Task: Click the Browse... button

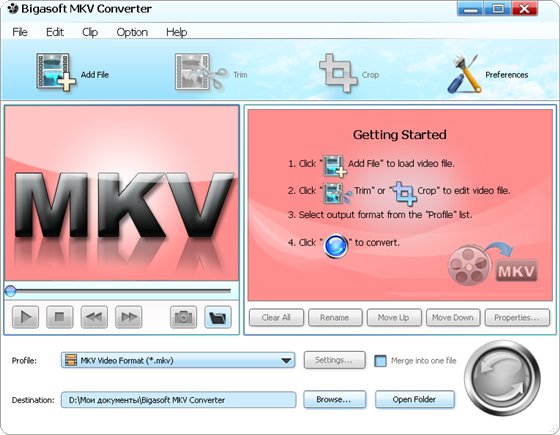Action: point(335,399)
